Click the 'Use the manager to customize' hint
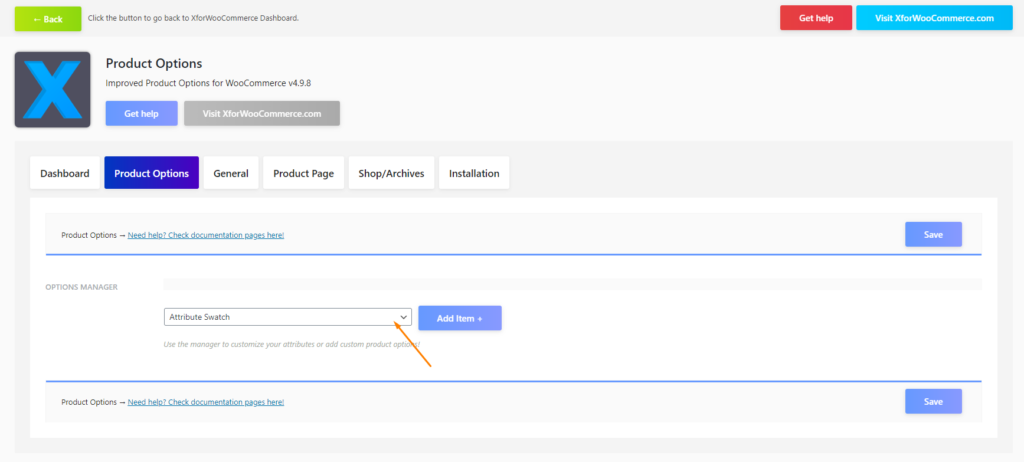 pos(292,344)
